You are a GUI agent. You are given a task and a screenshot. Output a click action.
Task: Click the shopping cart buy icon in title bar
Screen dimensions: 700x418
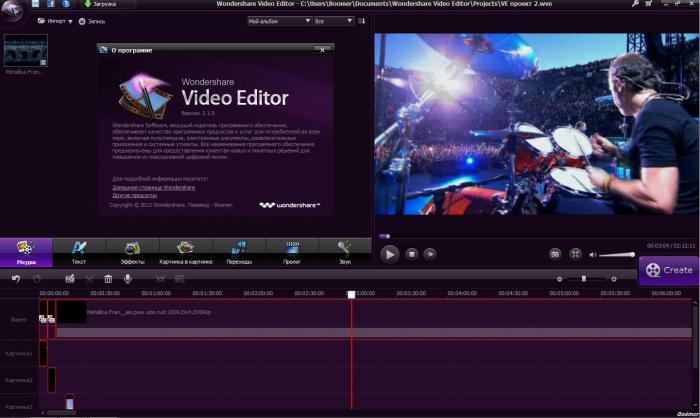[x=649, y=4]
